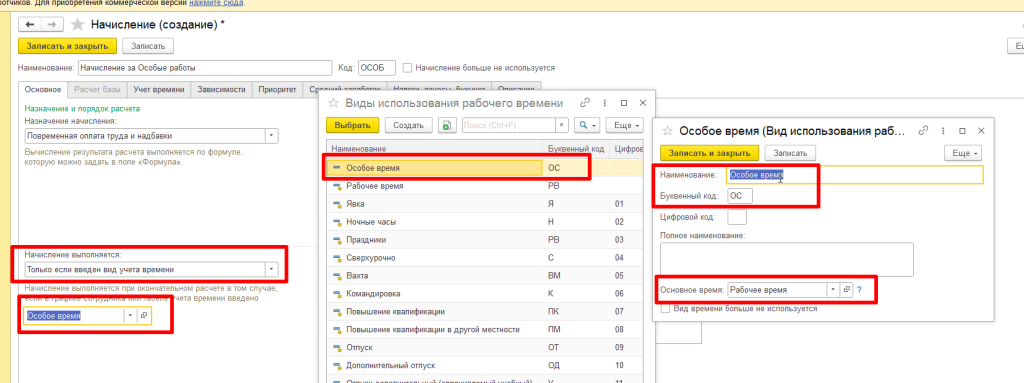Image resolution: width=1024 pixels, height=383 pixels.
Task: Star the Виды использования рабочего времени window
Action: (x=334, y=103)
